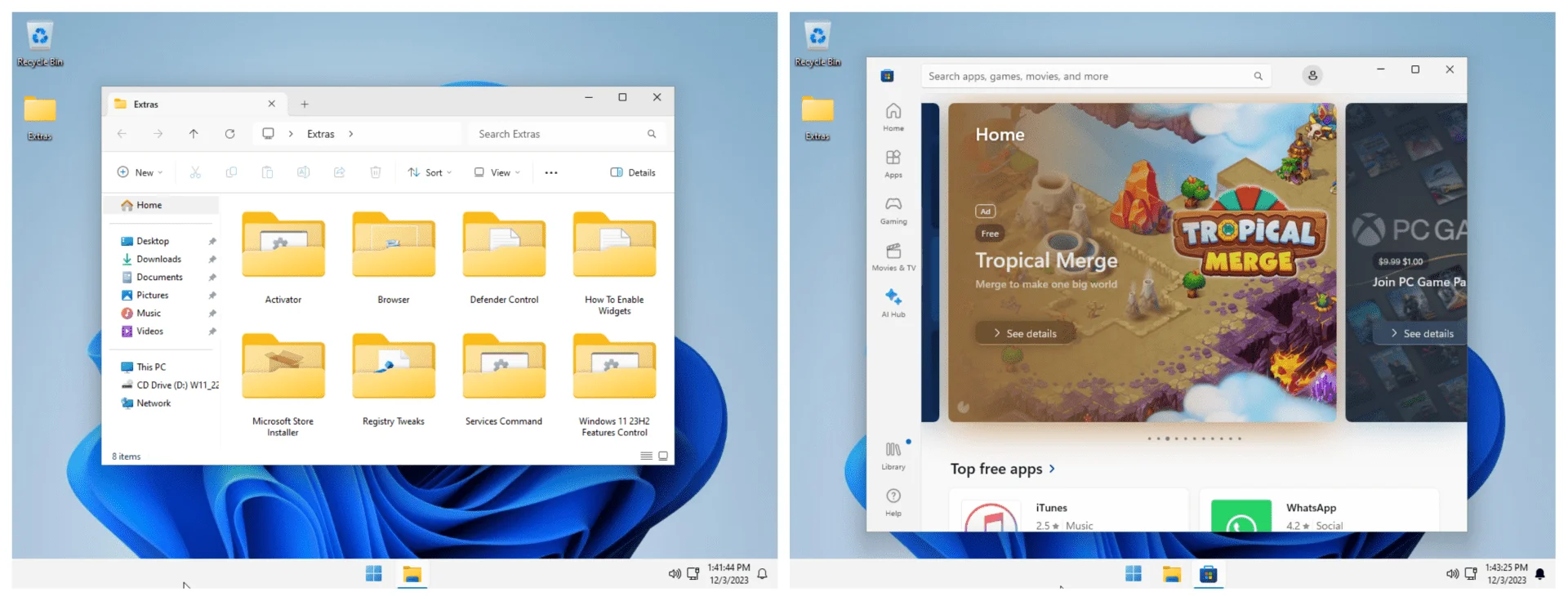Click the Delete trash icon in File Explorer
Screen dimensions: 1568x601
point(376,172)
